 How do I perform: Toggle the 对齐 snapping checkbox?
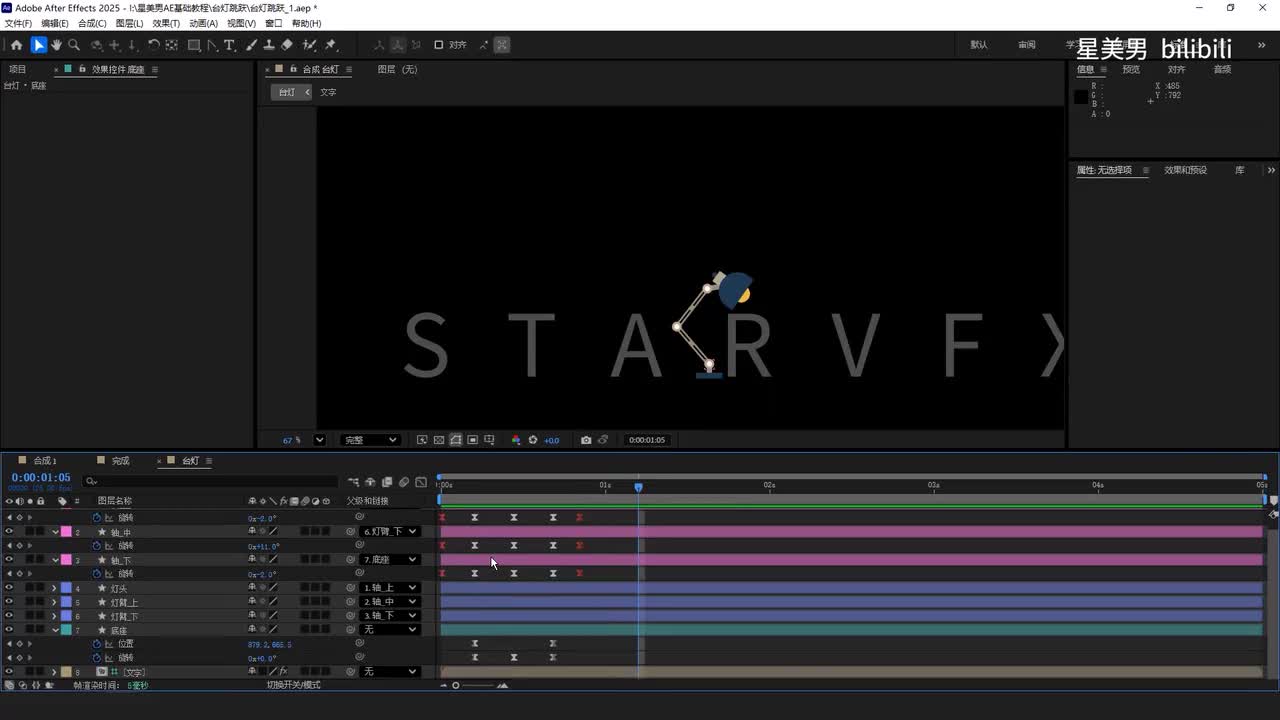tap(438, 45)
